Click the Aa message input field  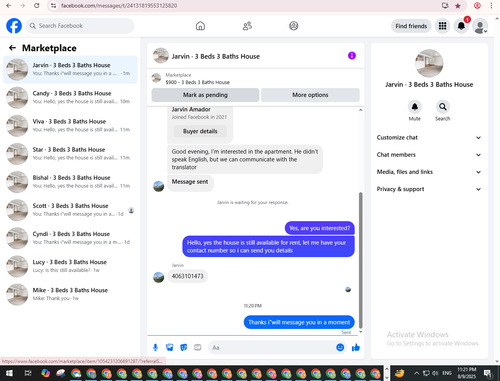pos(272,348)
